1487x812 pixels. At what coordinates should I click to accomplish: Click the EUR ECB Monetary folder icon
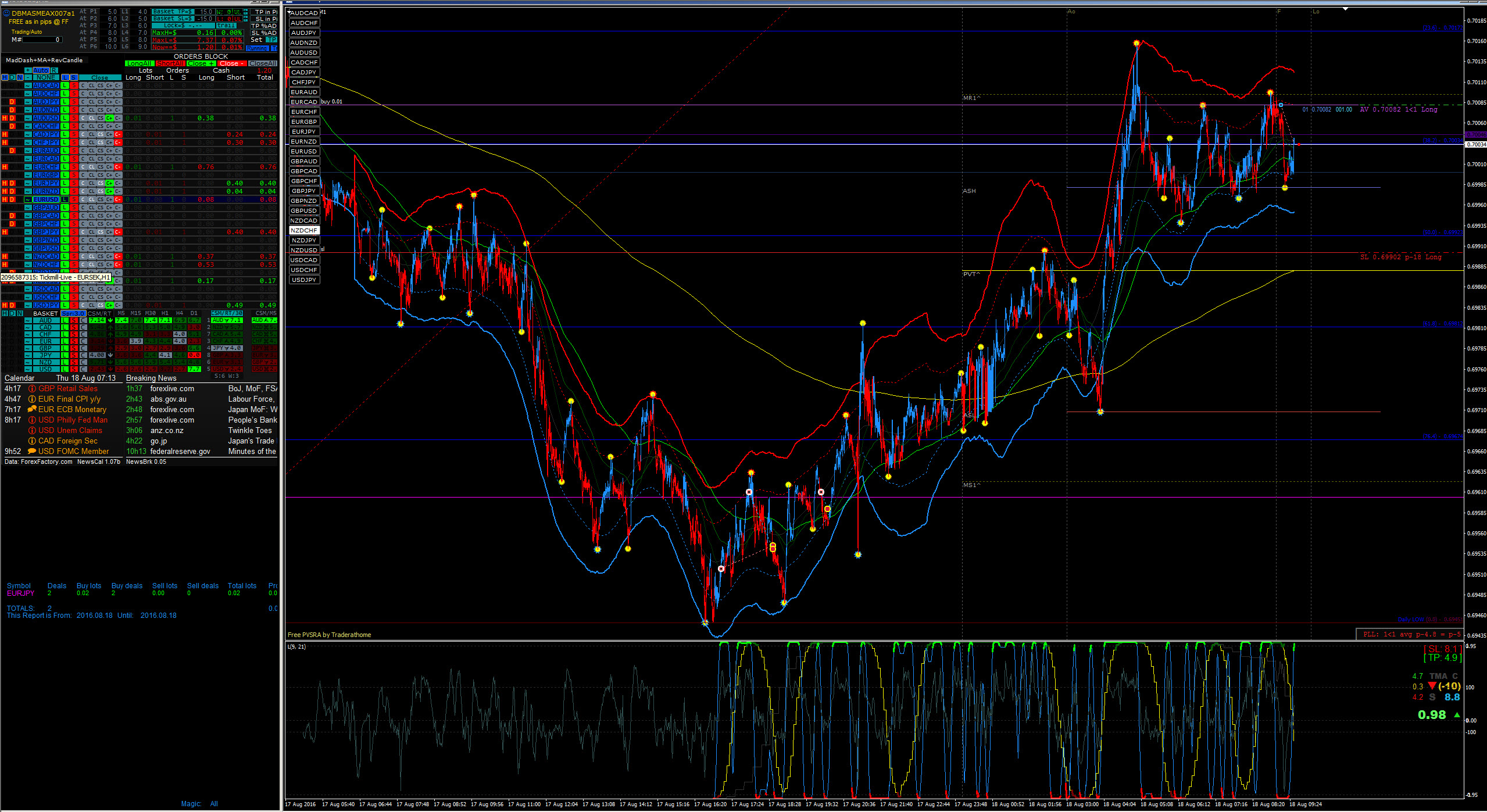coord(32,409)
